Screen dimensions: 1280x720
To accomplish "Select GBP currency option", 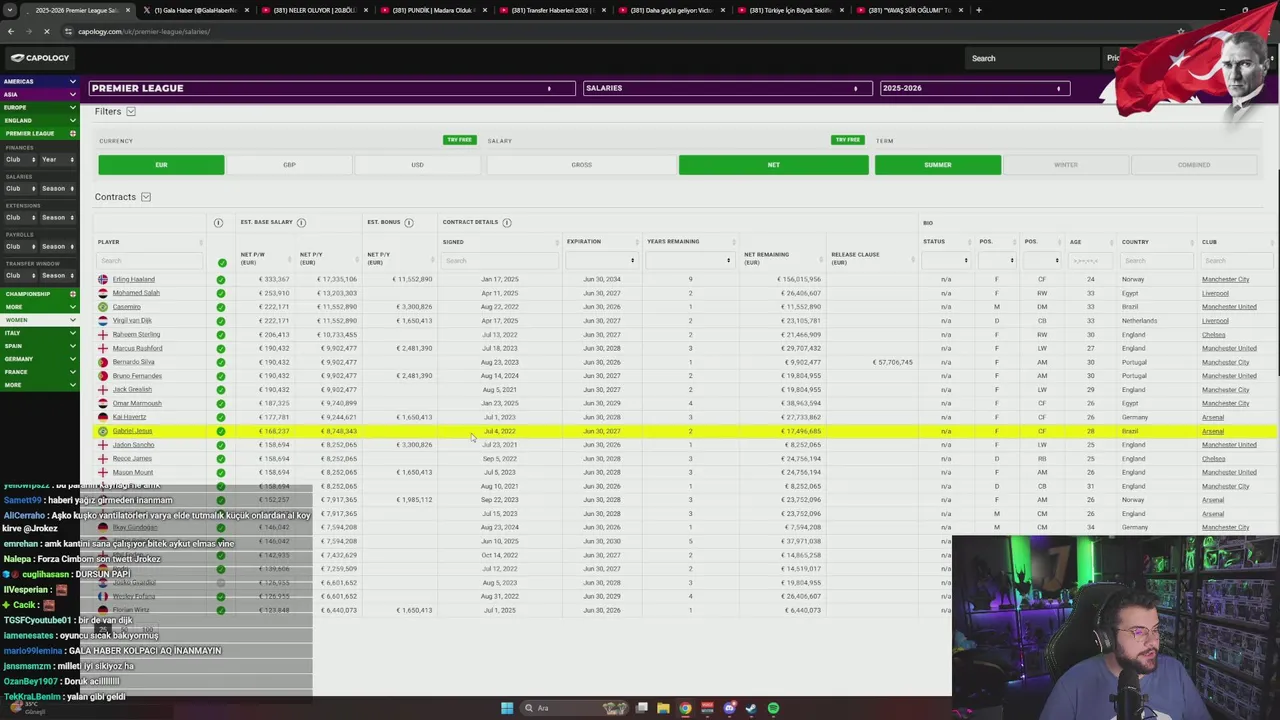I will (289, 165).
